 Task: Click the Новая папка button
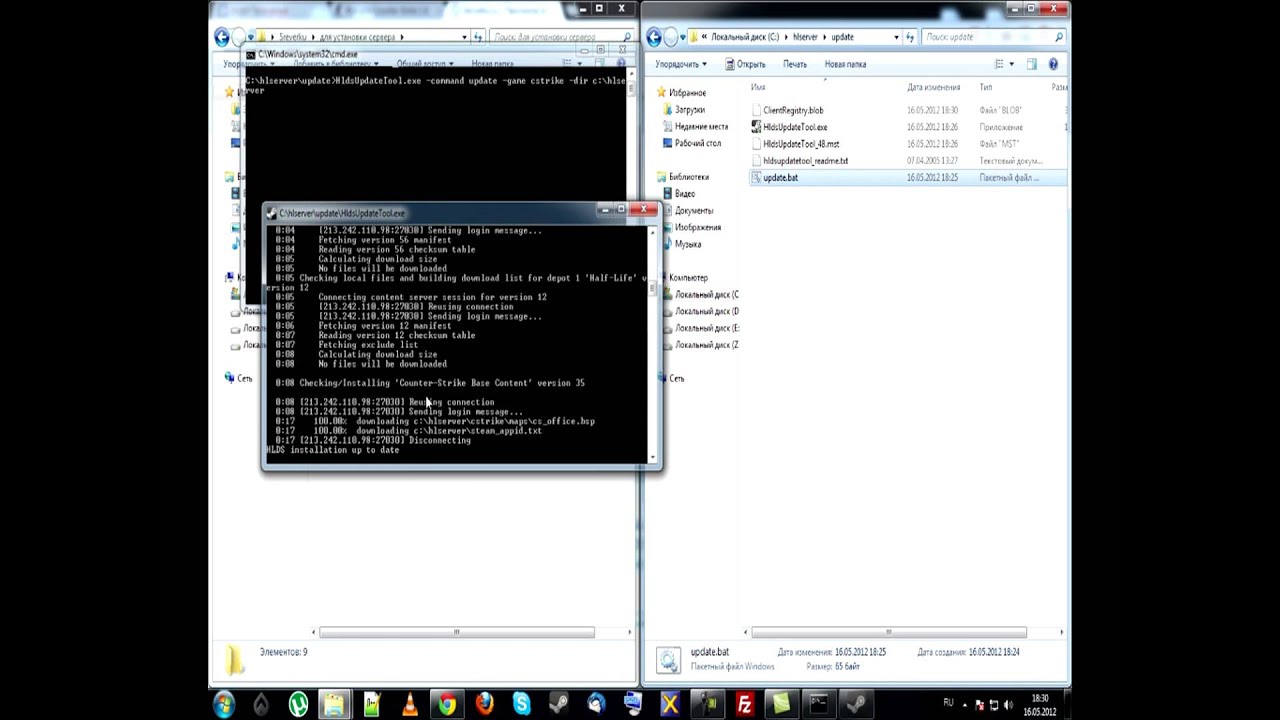[x=845, y=64]
